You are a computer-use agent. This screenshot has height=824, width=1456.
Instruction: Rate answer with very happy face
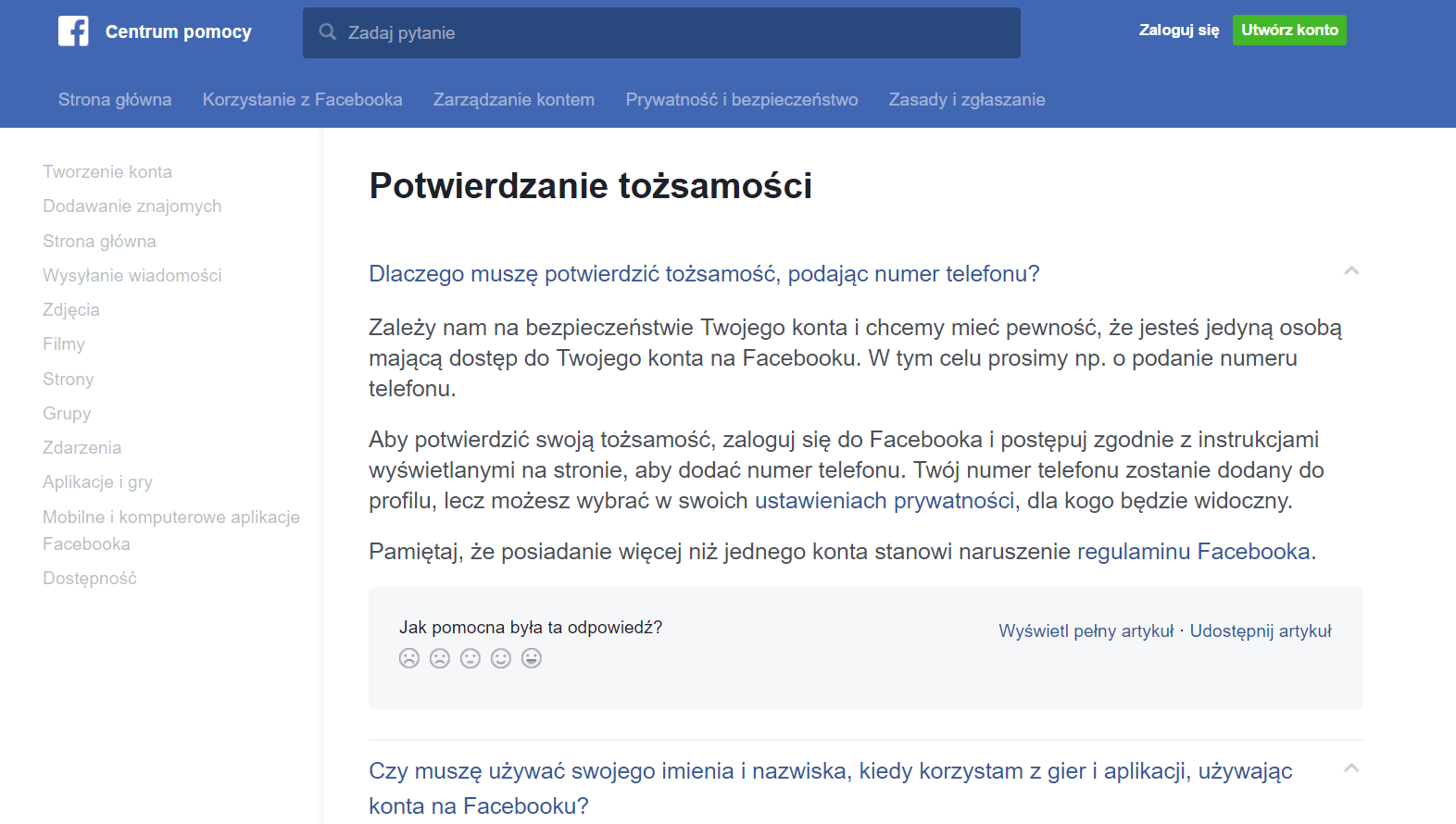click(x=532, y=658)
